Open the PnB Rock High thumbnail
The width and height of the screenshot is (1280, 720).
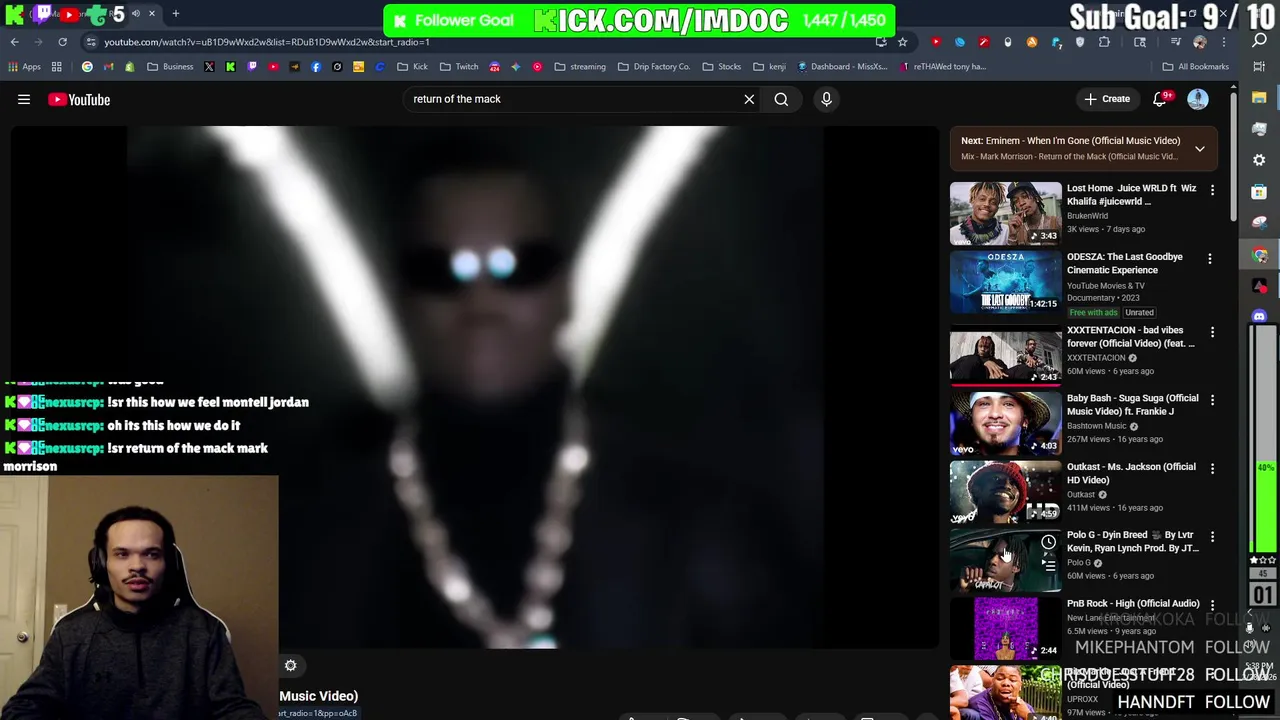1005,628
